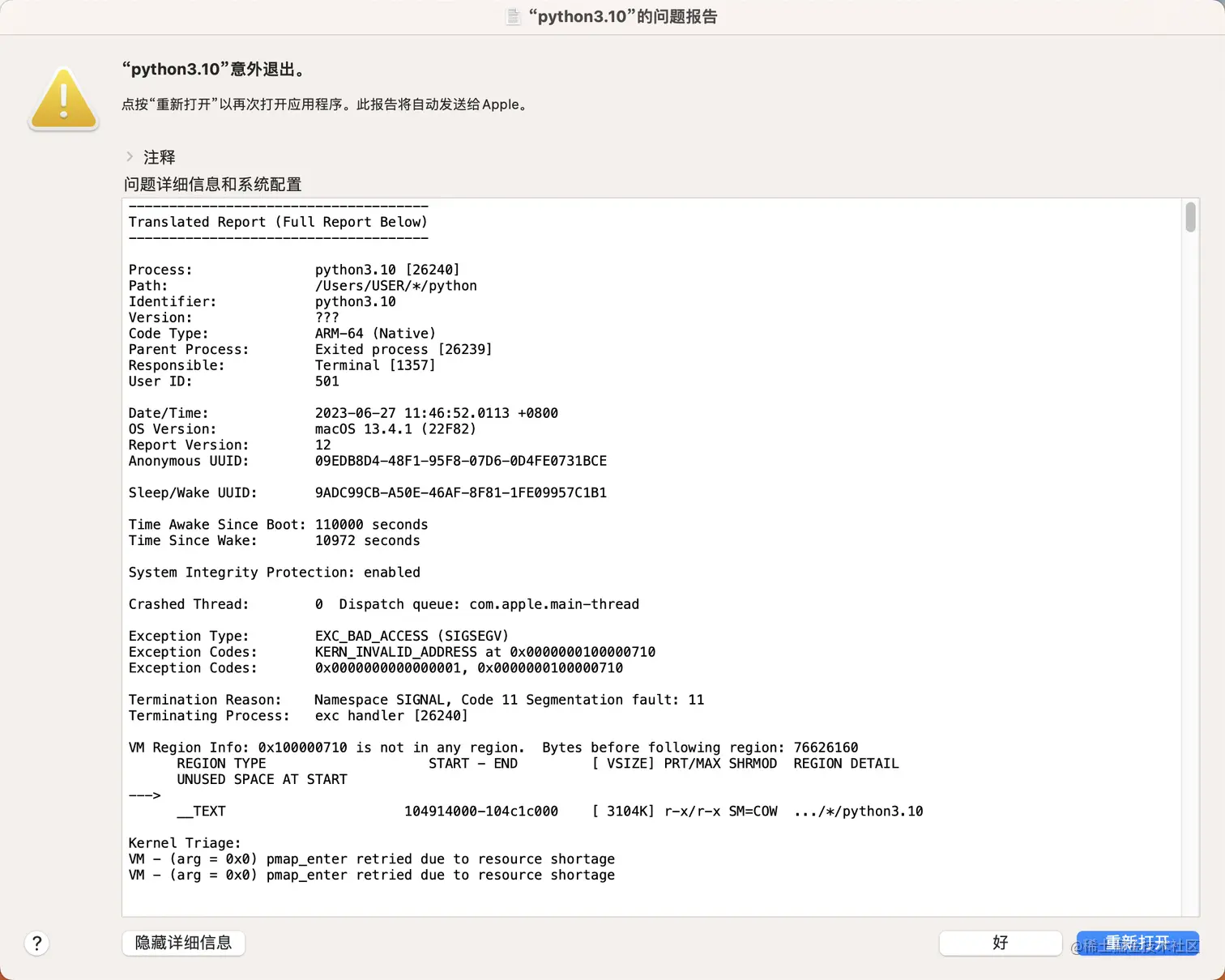Click UNUSED SPACE AT START line

[x=262, y=779]
